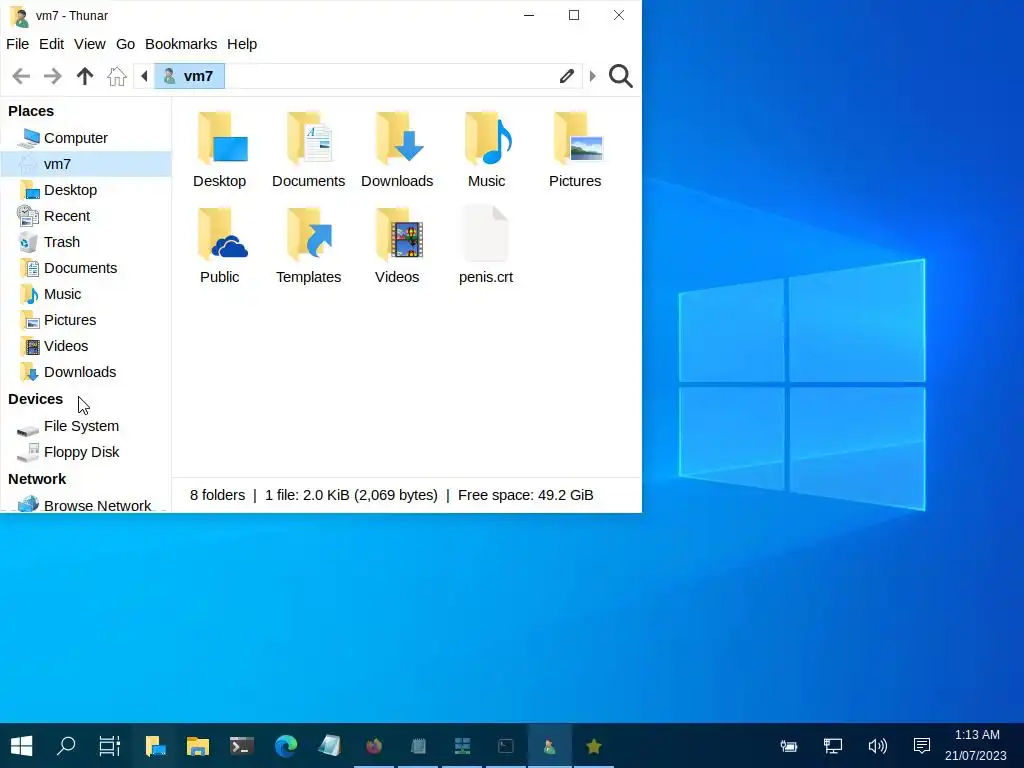Click the Places sidebar heading

[31, 111]
